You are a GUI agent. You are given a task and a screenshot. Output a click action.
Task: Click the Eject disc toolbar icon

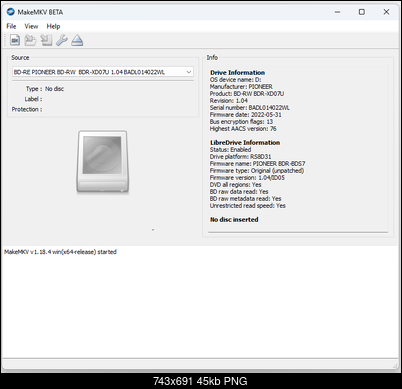tap(77, 40)
